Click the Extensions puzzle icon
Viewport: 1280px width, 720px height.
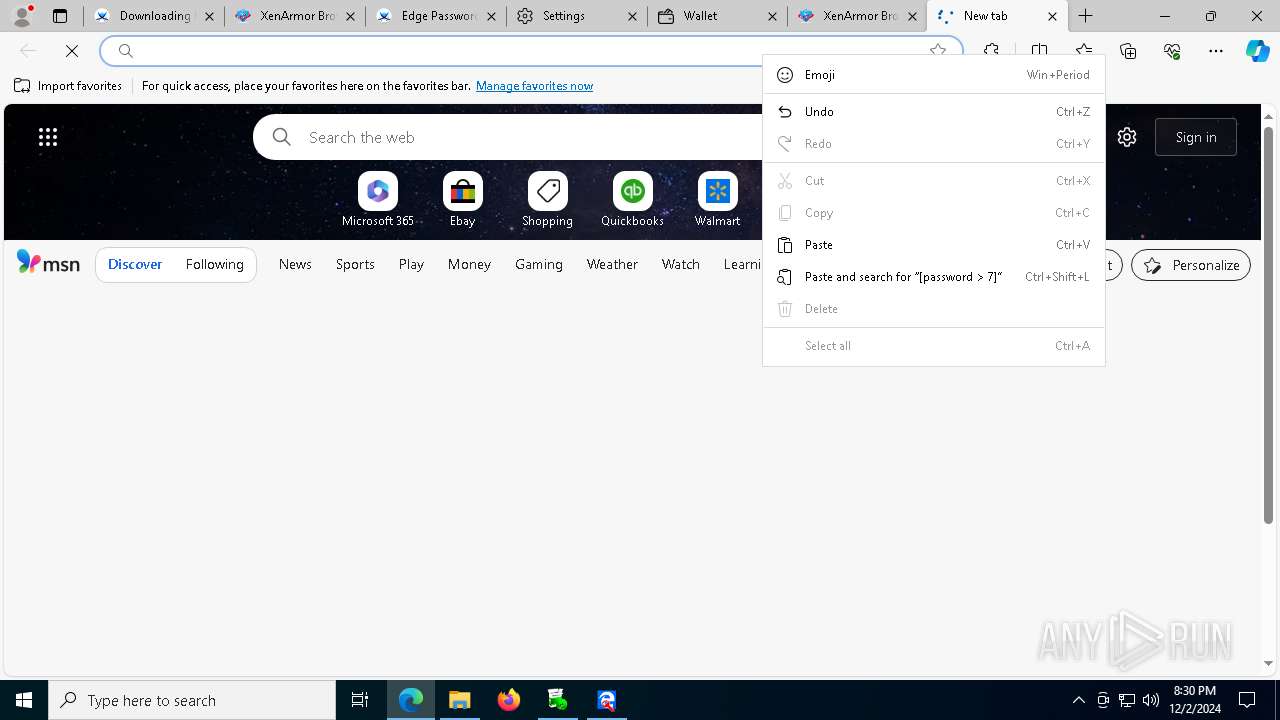(x=991, y=51)
